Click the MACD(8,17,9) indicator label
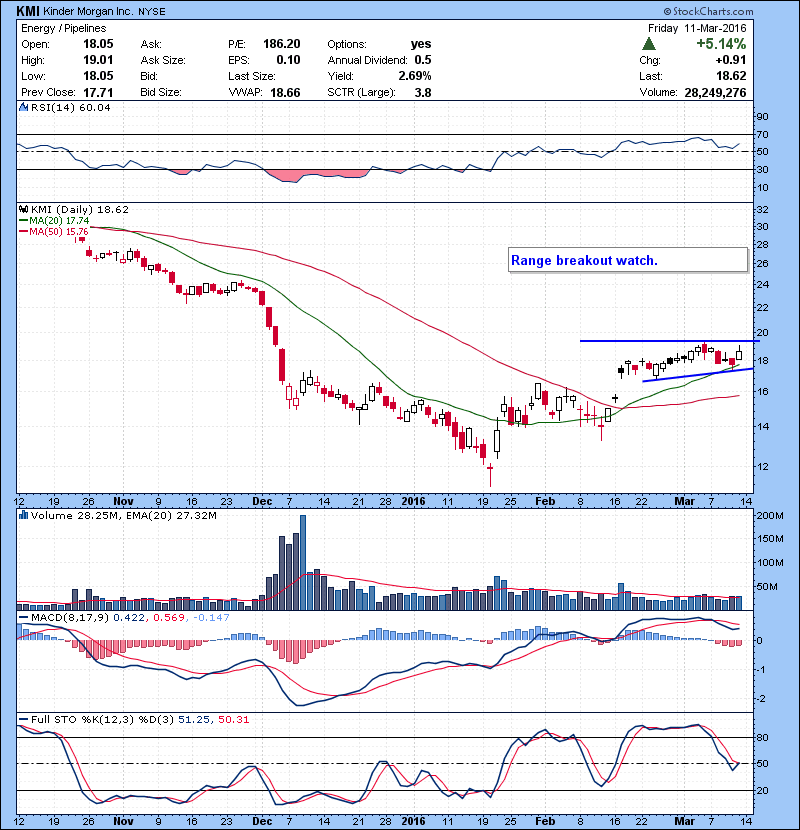The height and width of the screenshot is (830, 800). (x=71, y=617)
